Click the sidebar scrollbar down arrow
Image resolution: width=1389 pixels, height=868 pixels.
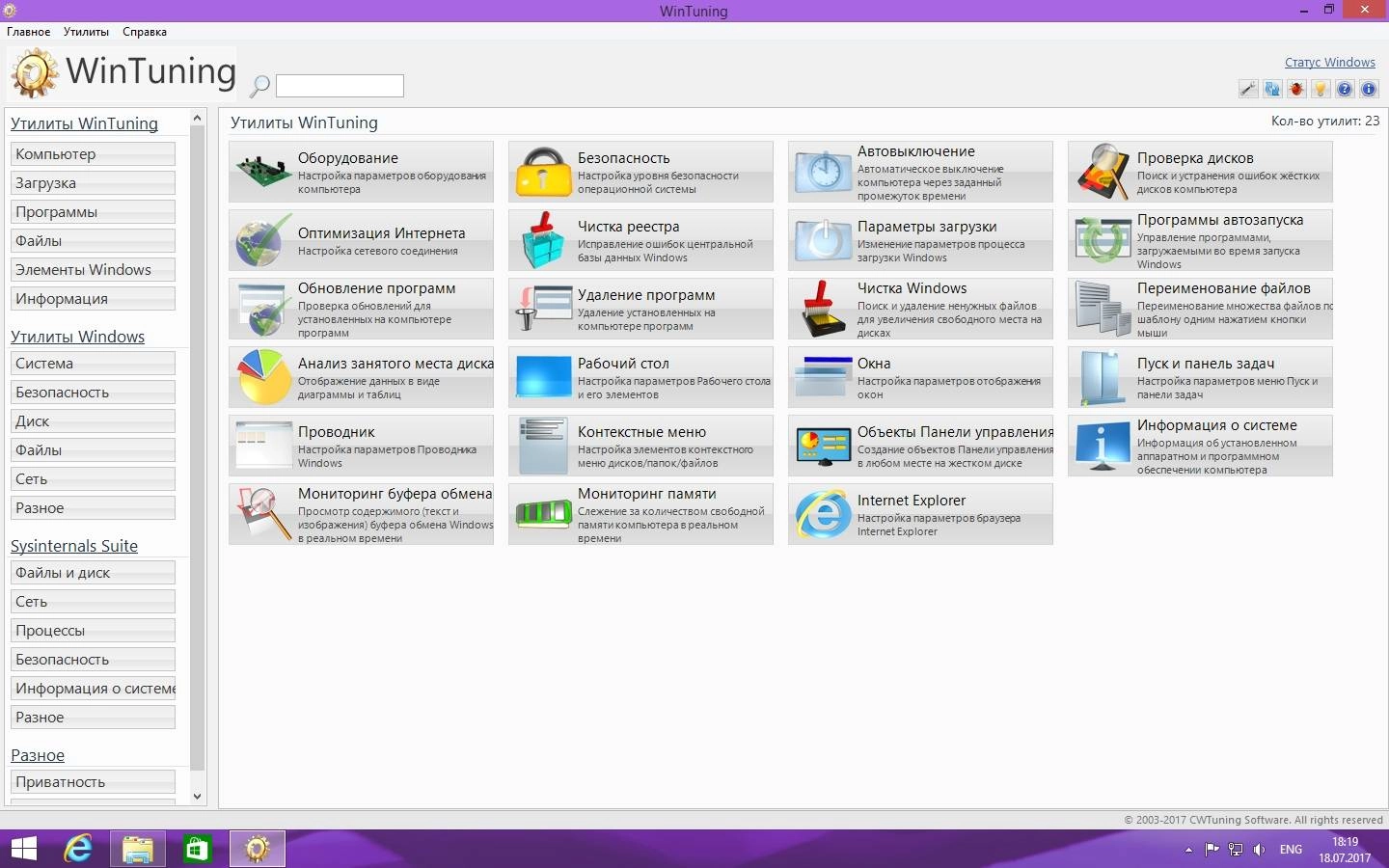(x=198, y=797)
